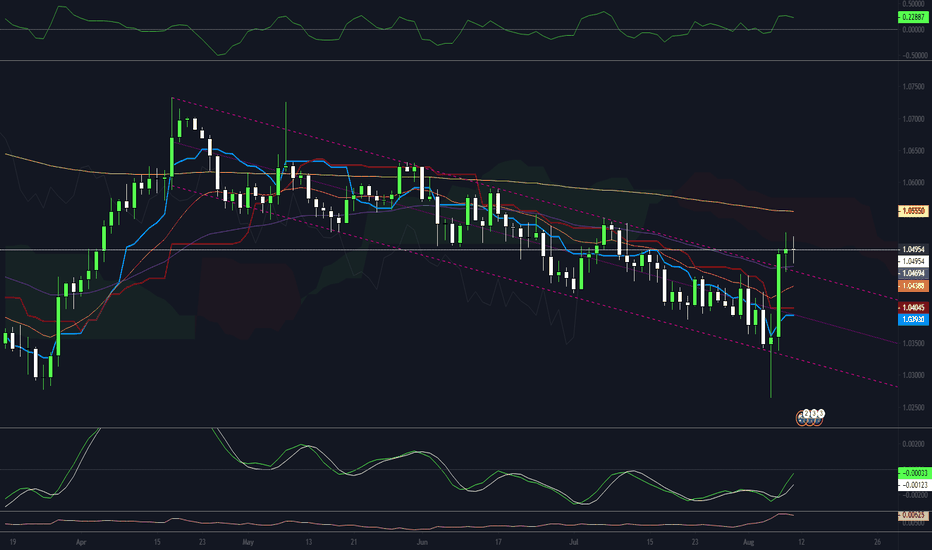Click the blue 1.03930 price label
Viewport: 932px width, 550px height.
tap(912, 319)
